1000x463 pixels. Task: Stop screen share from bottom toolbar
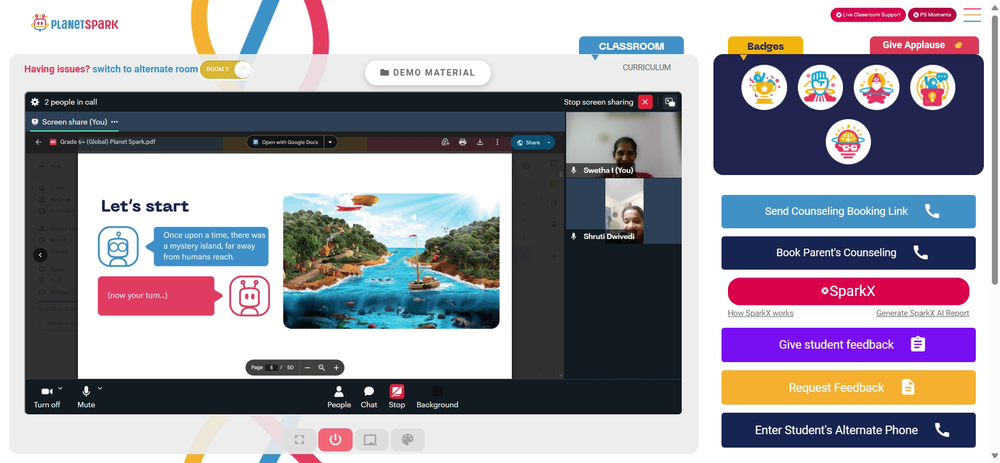point(397,397)
